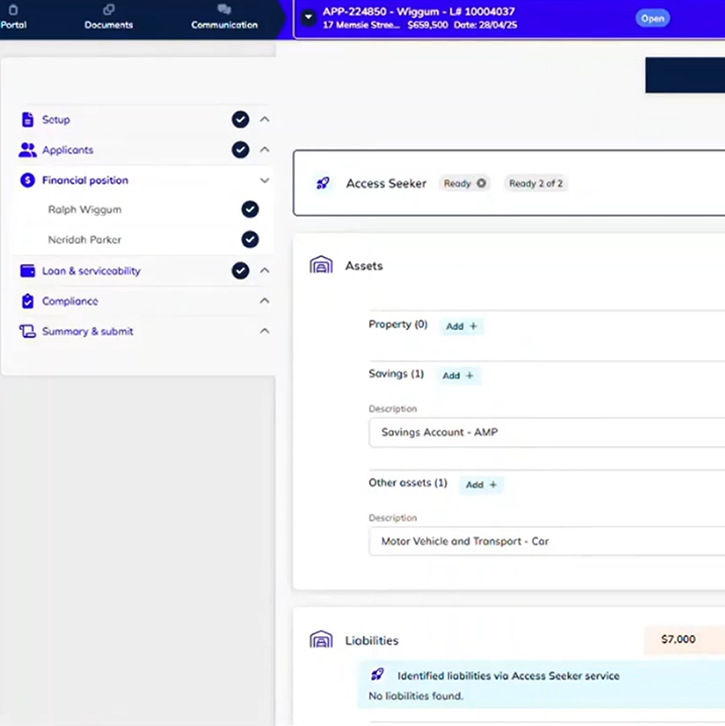Switch to the Documents tab
The height and width of the screenshot is (726, 725).
click(108, 17)
